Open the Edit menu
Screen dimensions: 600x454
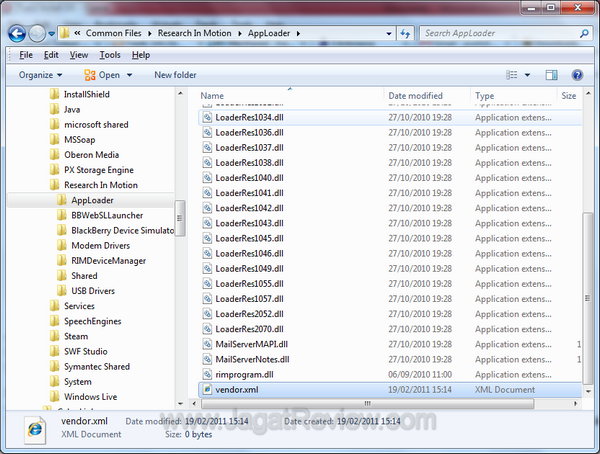[x=51, y=55]
